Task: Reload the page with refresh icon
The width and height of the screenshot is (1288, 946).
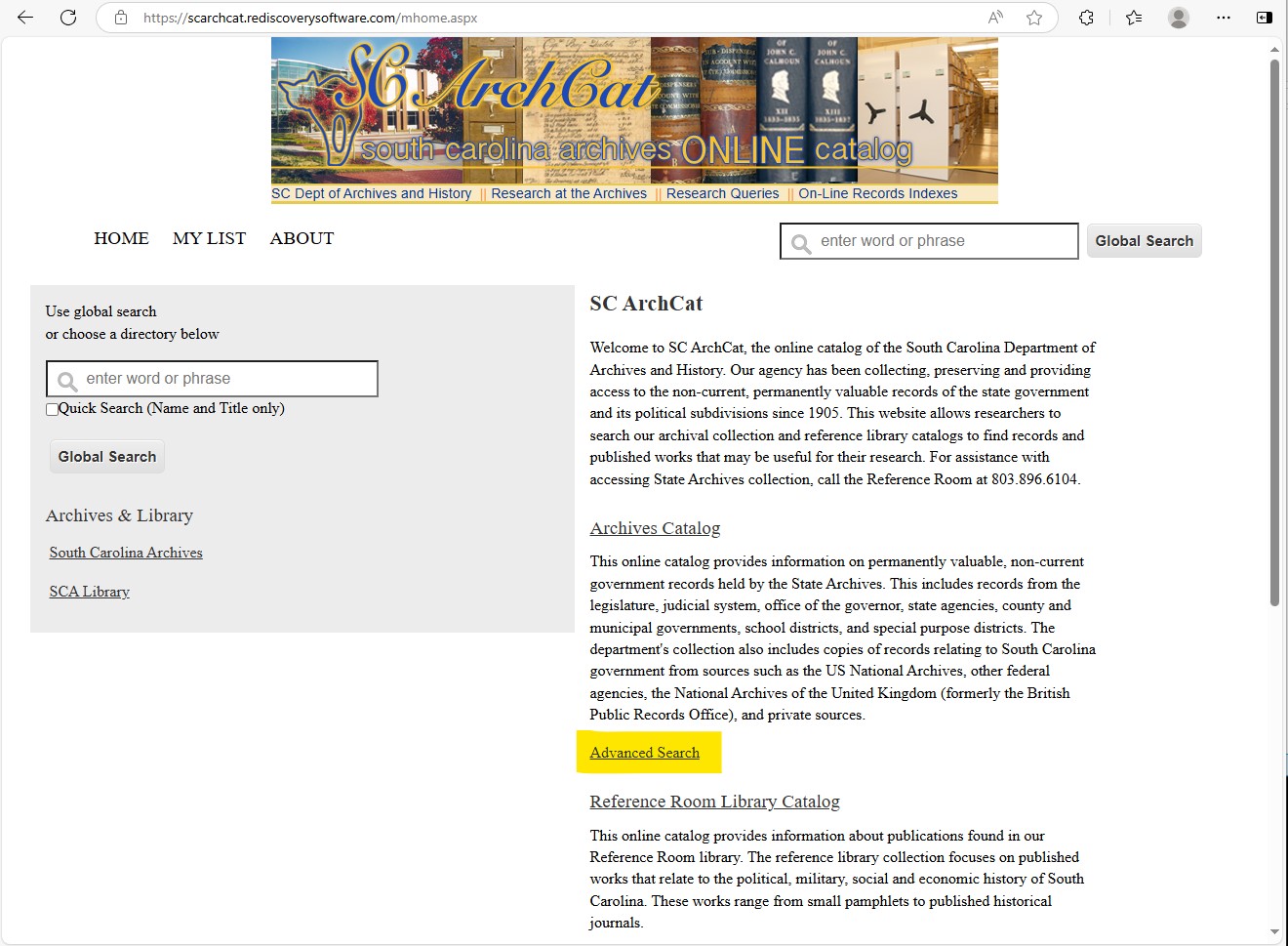Action: 68,18
